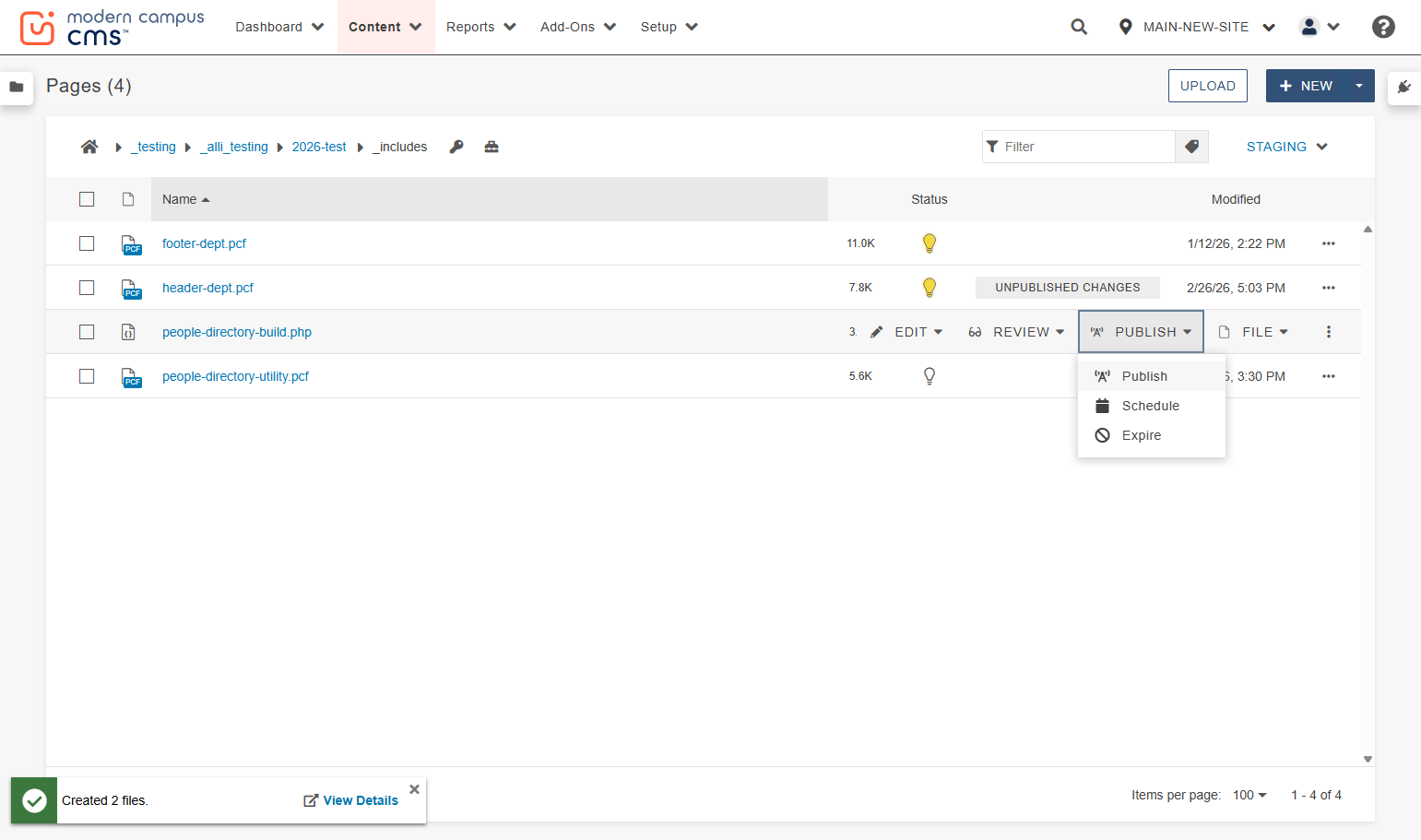This screenshot has width=1421, height=840.
Task: Go to the home root folder
Action: tap(89, 147)
